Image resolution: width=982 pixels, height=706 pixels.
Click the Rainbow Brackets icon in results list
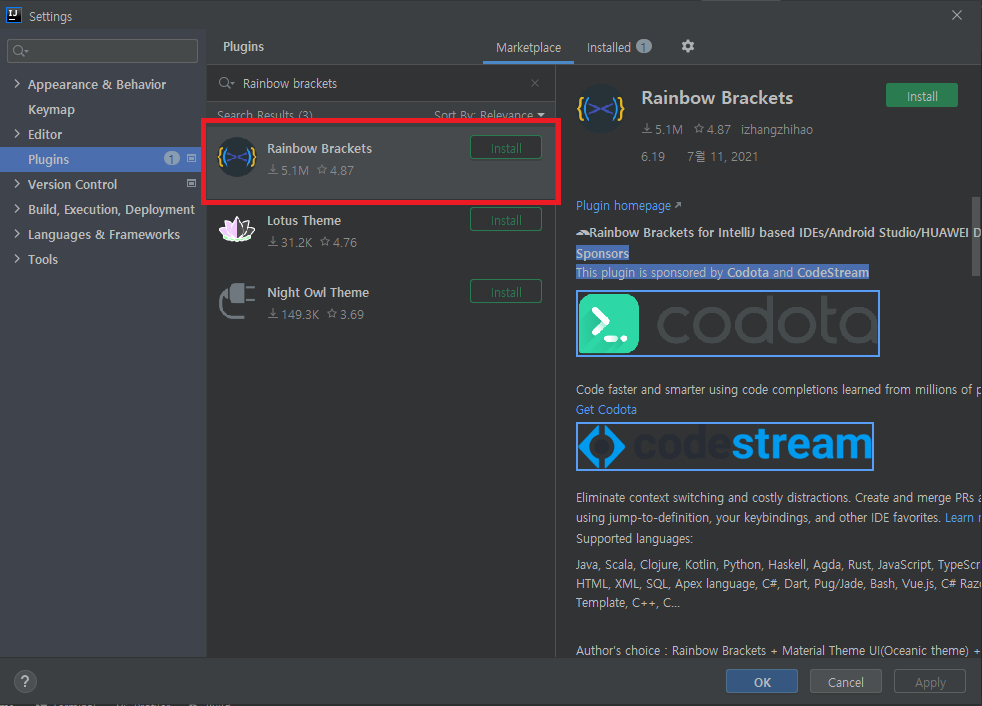237,157
